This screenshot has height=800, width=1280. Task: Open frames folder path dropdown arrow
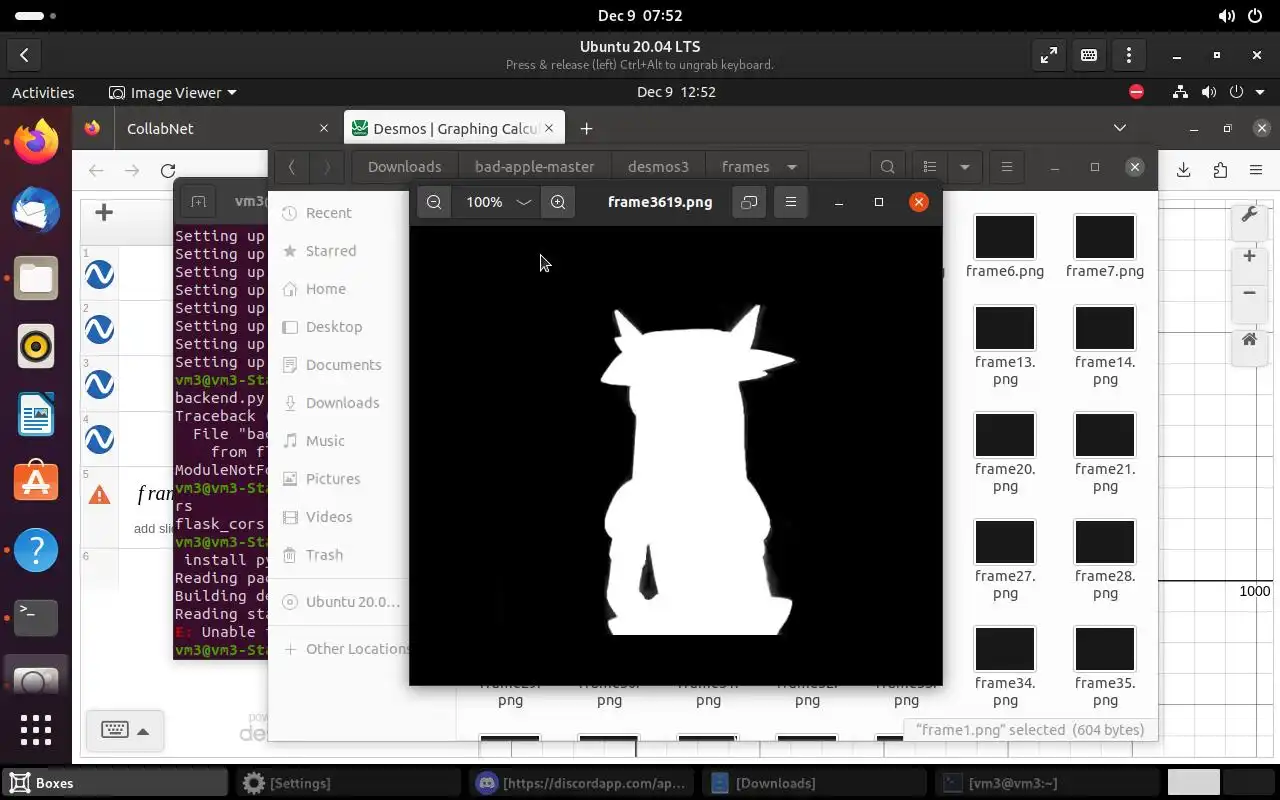click(x=792, y=167)
